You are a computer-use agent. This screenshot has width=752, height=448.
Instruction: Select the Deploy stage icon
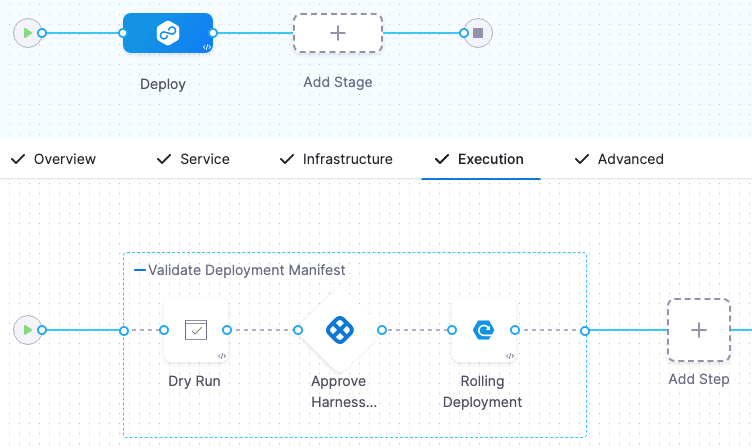coord(167,33)
